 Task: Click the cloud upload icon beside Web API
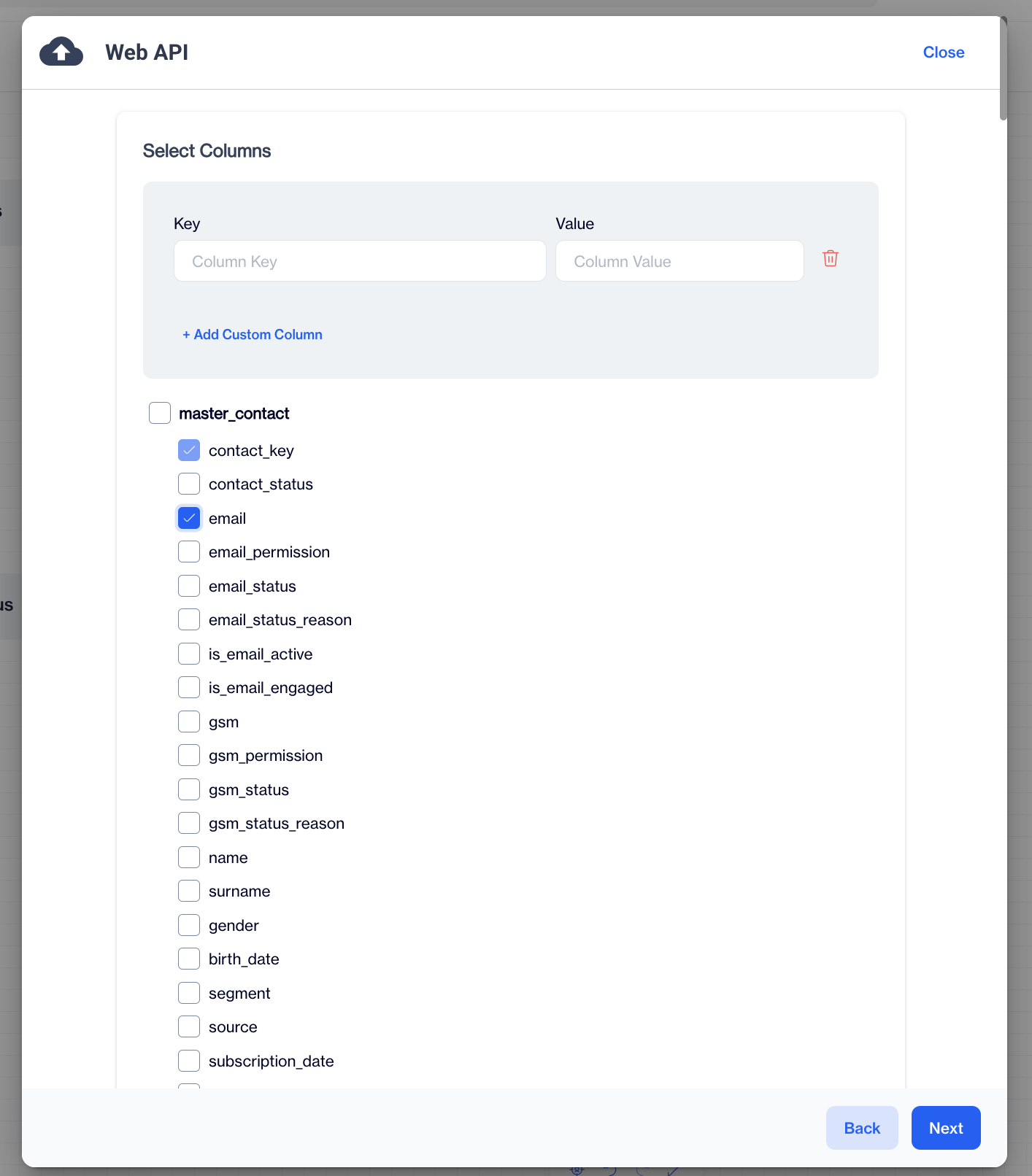pos(61,52)
